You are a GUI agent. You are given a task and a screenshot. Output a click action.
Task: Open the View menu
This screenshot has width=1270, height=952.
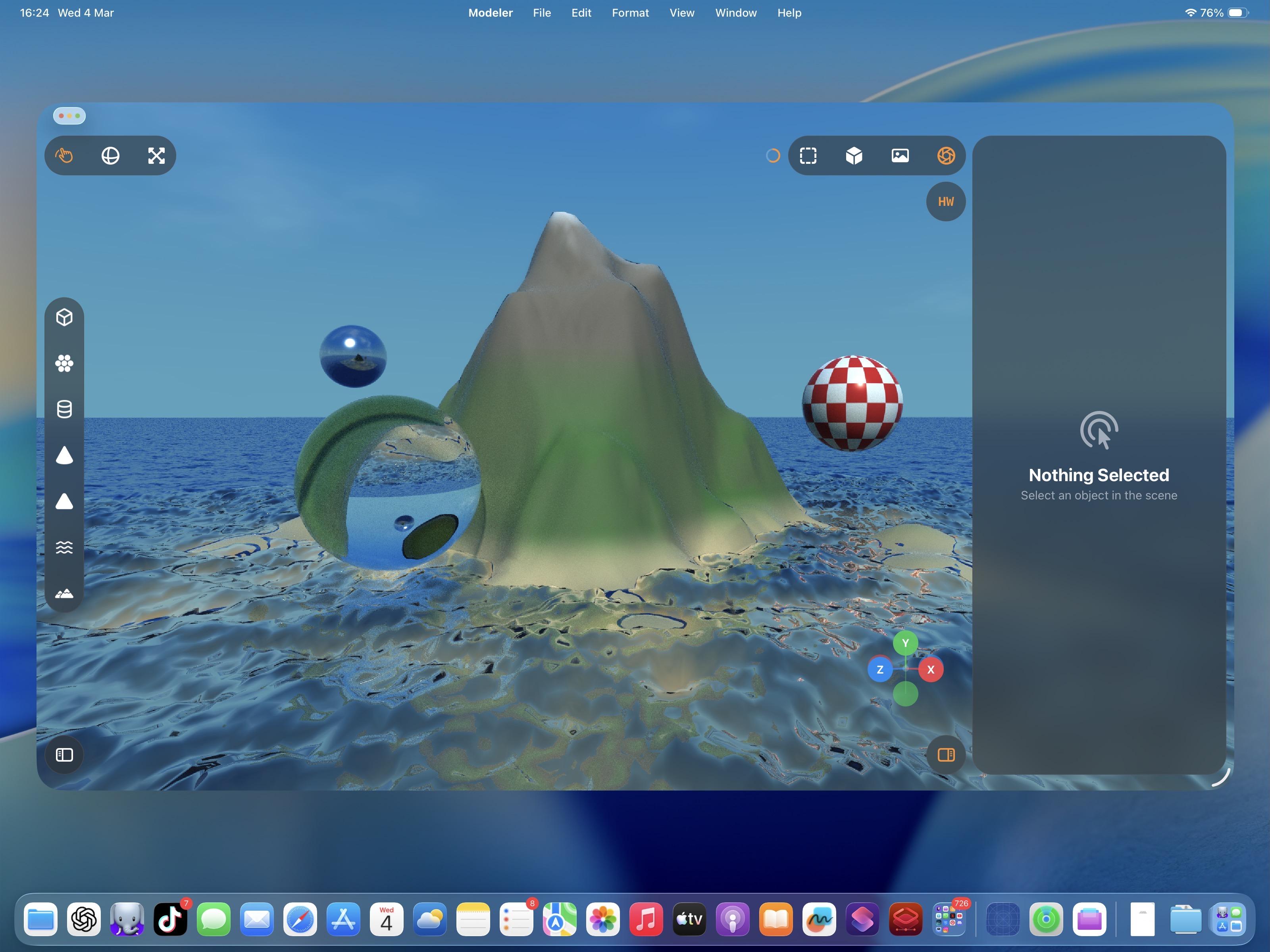click(x=681, y=13)
